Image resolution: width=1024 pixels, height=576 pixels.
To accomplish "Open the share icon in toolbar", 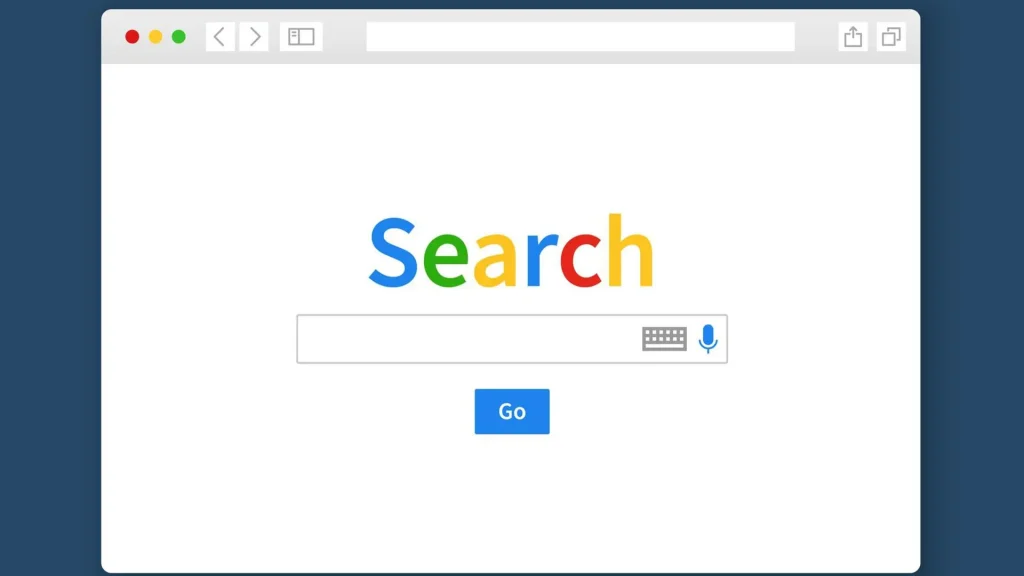I will click(853, 37).
